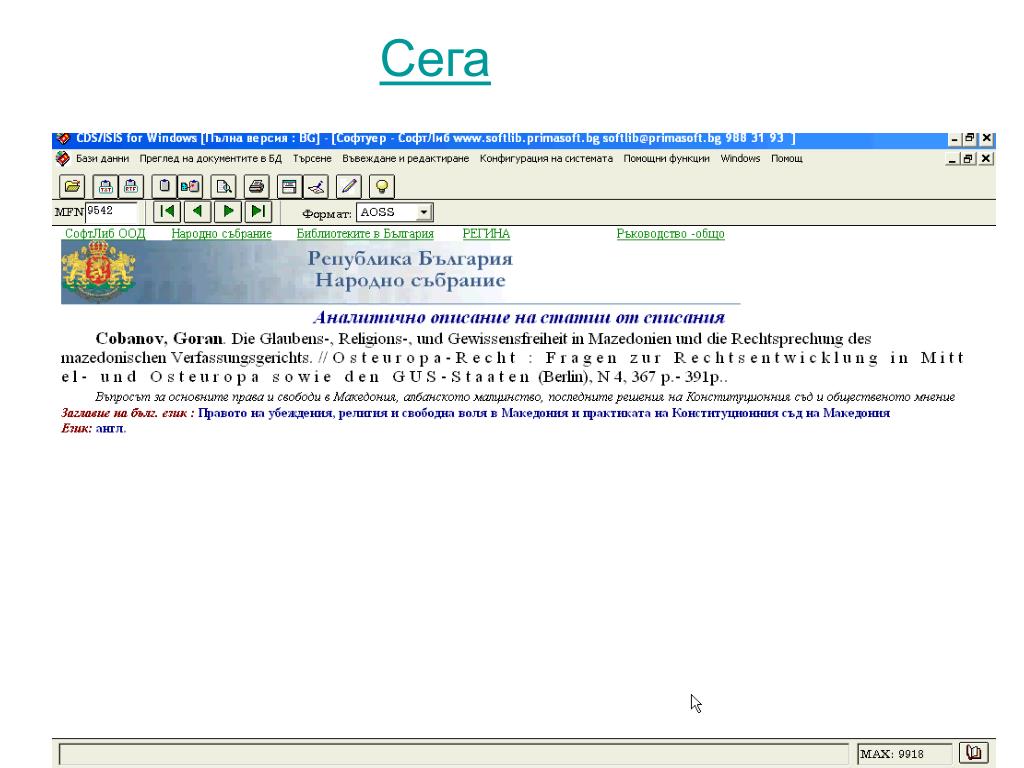1024x768 pixels.
Task: Click the document-to-clipboard copy icon
Action: pyautogui.click(x=190, y=187)
